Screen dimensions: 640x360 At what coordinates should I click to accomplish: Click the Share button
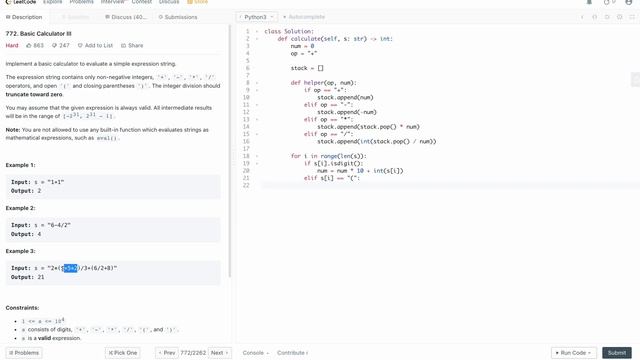tap(132, 45)
